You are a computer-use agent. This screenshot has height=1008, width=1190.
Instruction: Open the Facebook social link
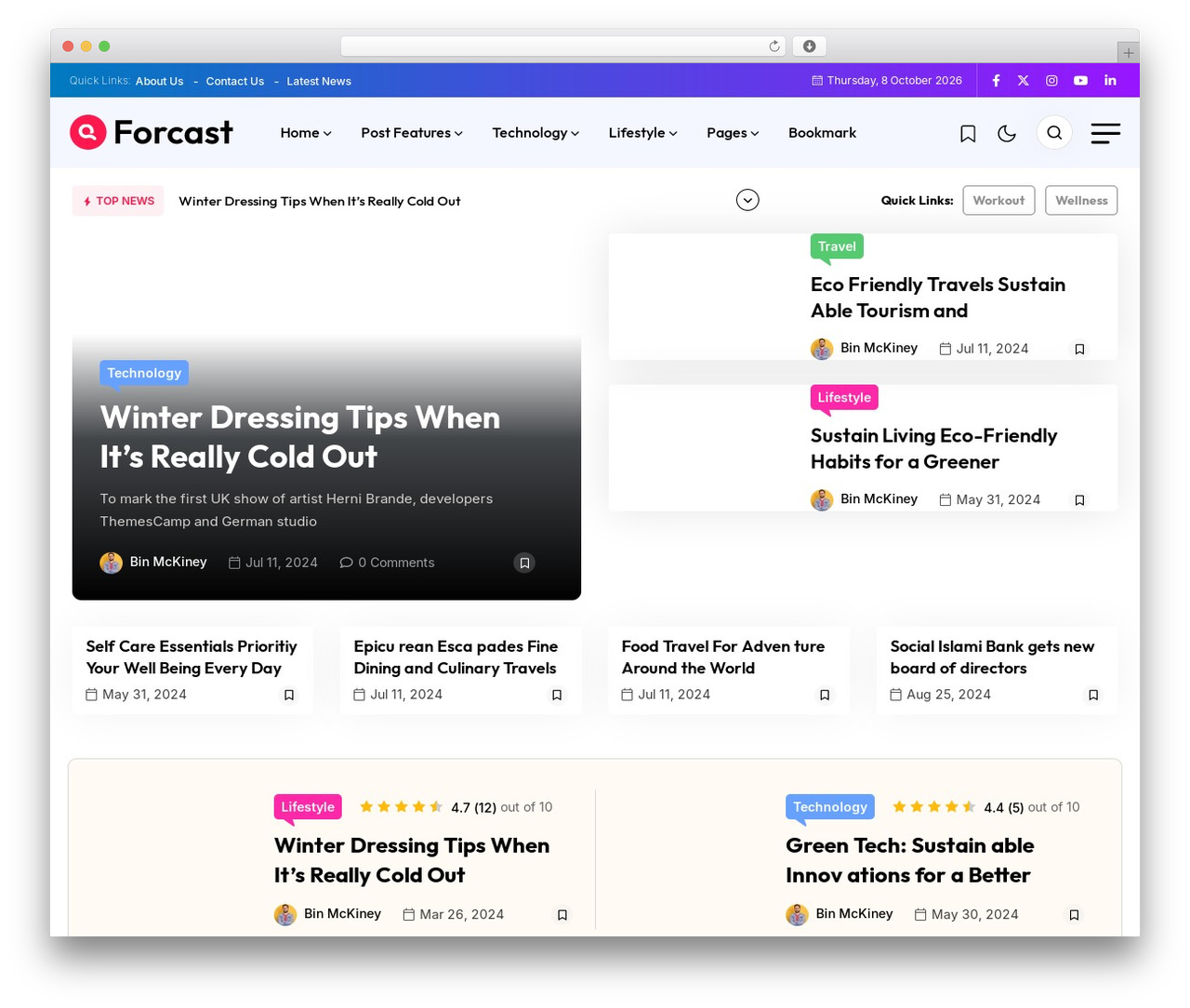coord(996,81)
